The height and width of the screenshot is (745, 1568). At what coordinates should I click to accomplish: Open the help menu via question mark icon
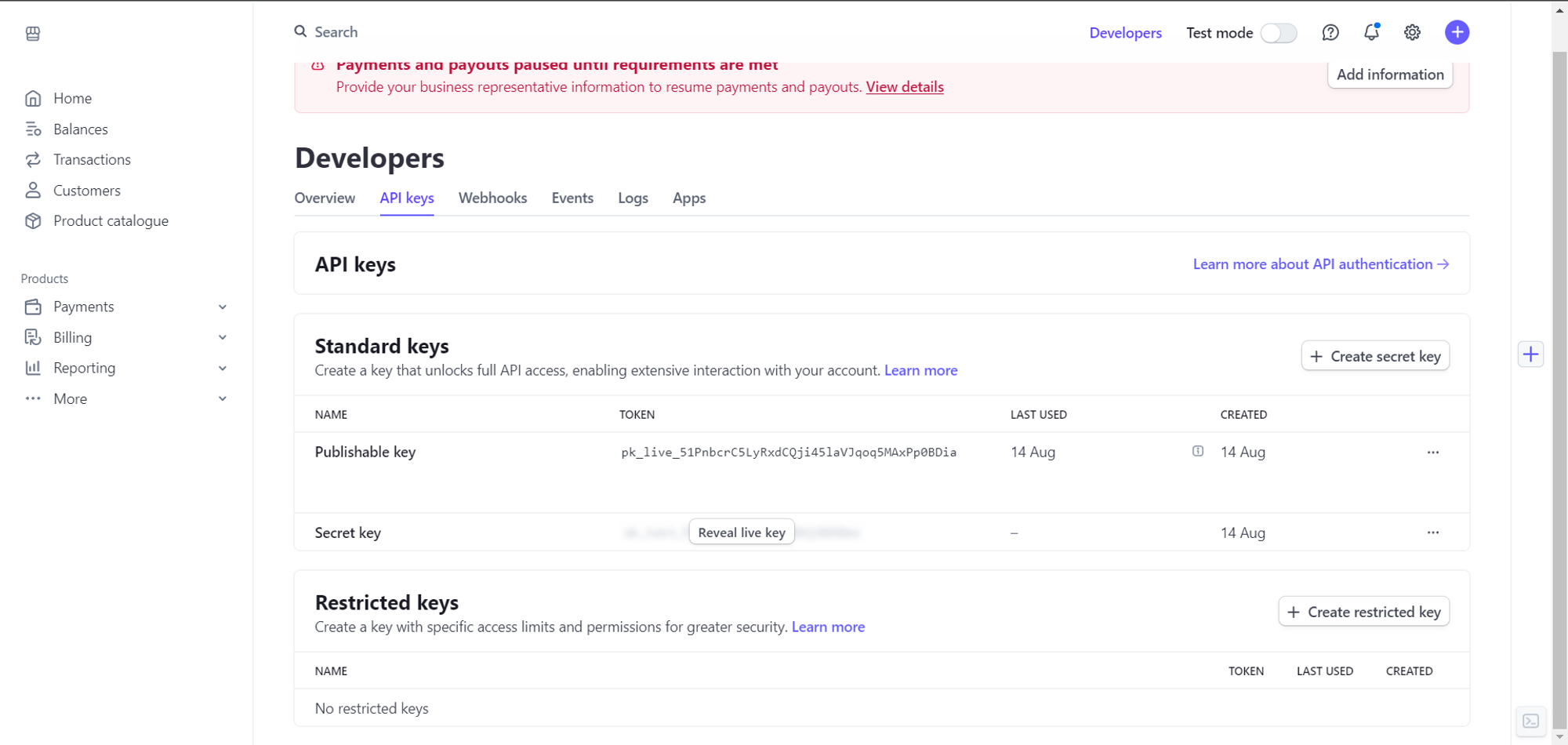[1330, 32]
